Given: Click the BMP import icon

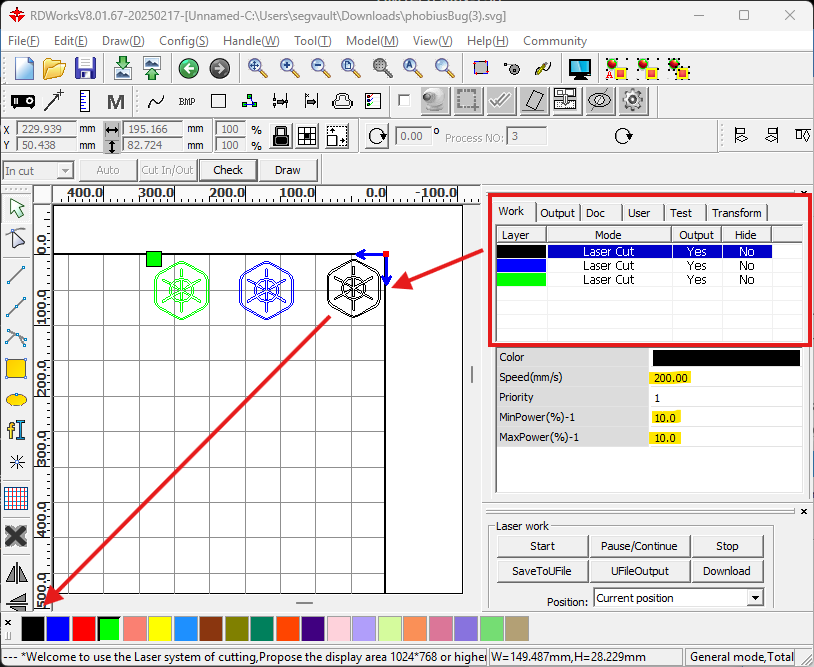Looking at the screenshot, I should pos(185,100).
